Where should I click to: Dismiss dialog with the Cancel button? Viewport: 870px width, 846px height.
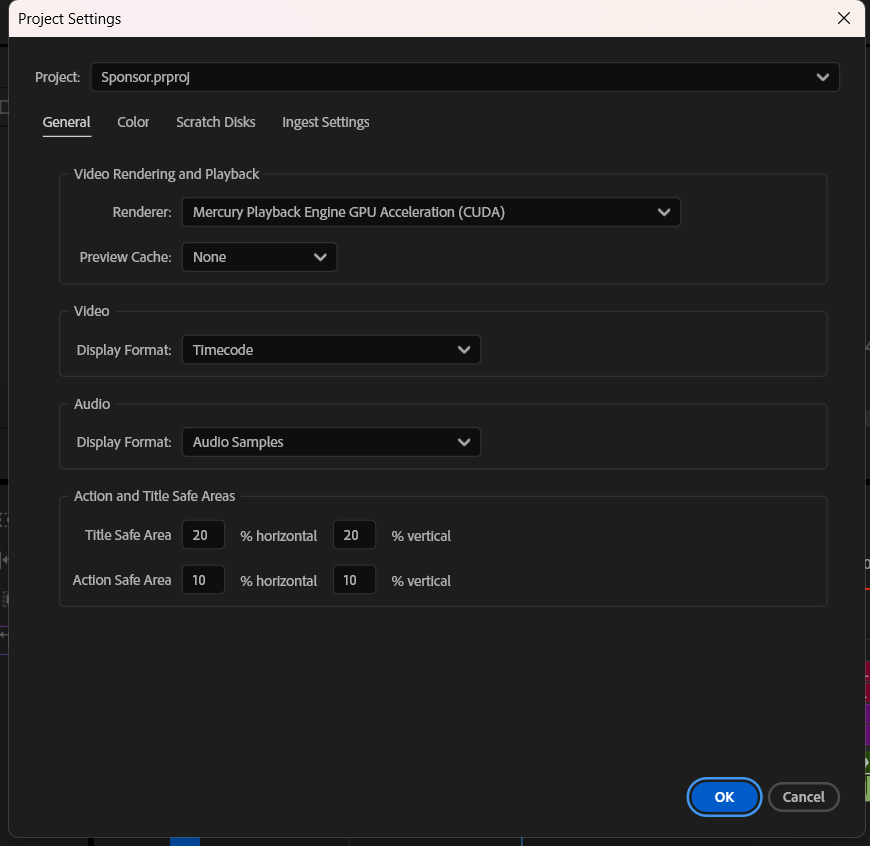point(803,797)
